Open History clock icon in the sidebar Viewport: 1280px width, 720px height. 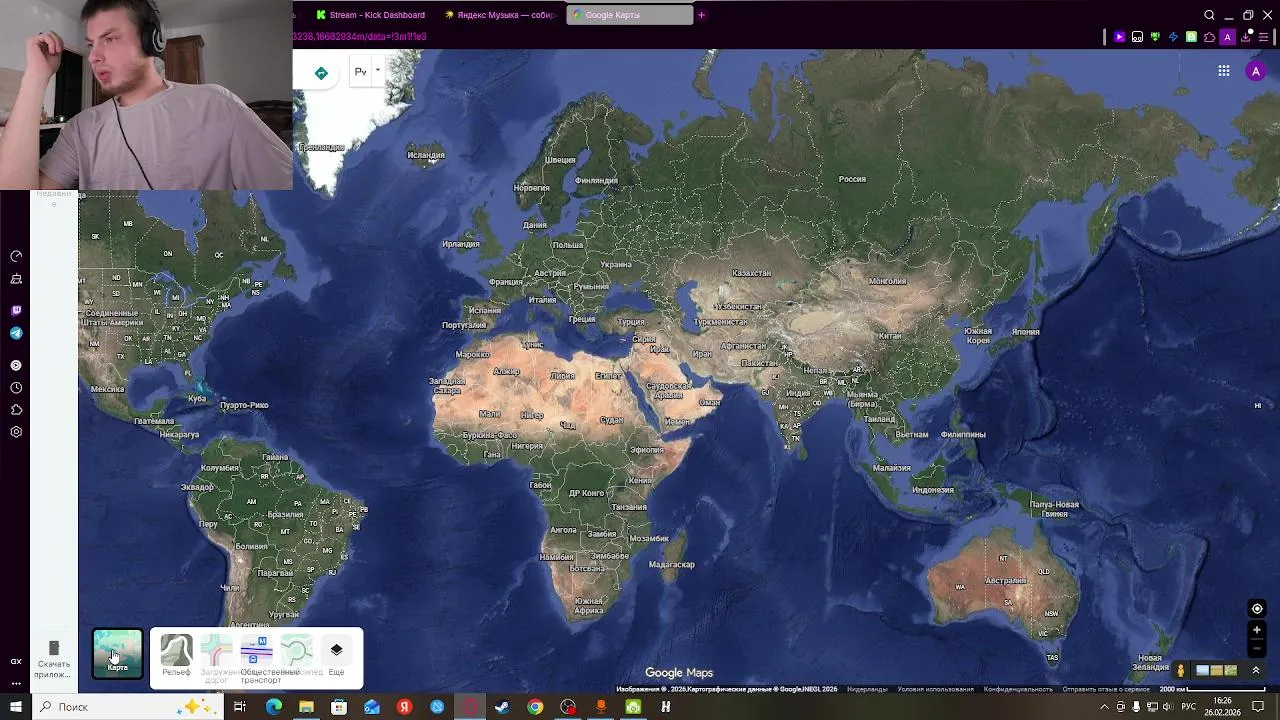[x=16, y=388]
